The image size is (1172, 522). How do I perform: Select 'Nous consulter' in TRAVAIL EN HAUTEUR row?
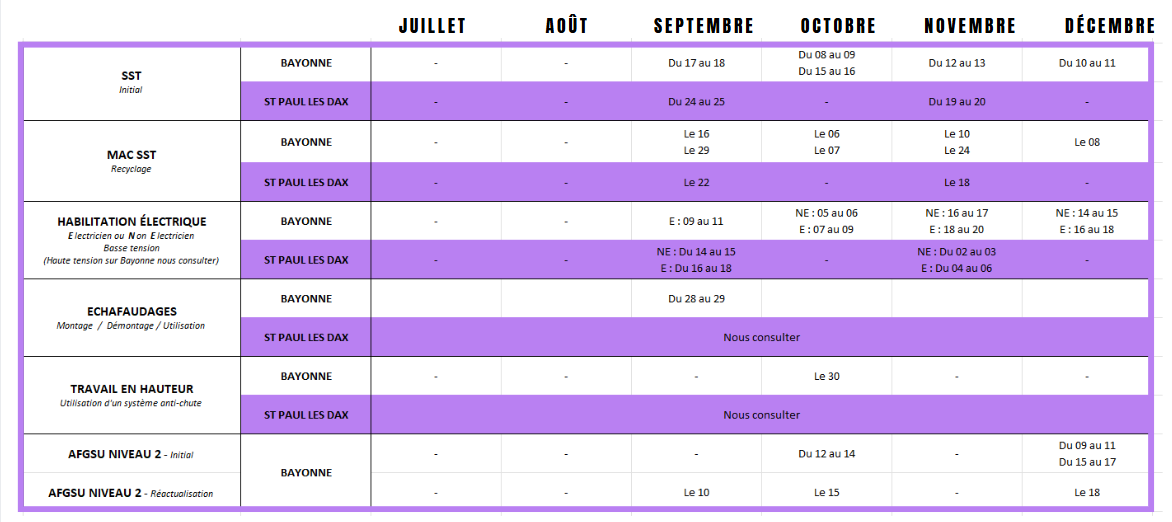click(x=762, y=415)
